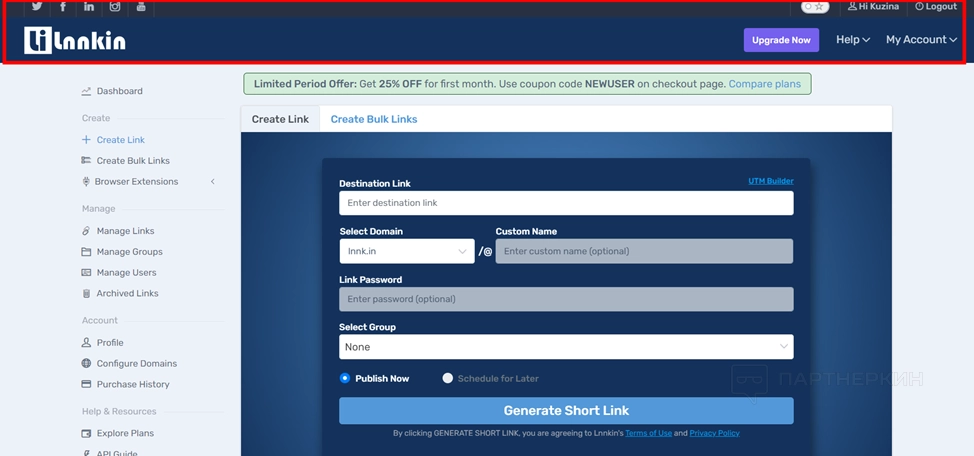The height and width of the screenshot is (456, 974).
Task: Click the Profile person icon
Action: [x=86, y=342]
